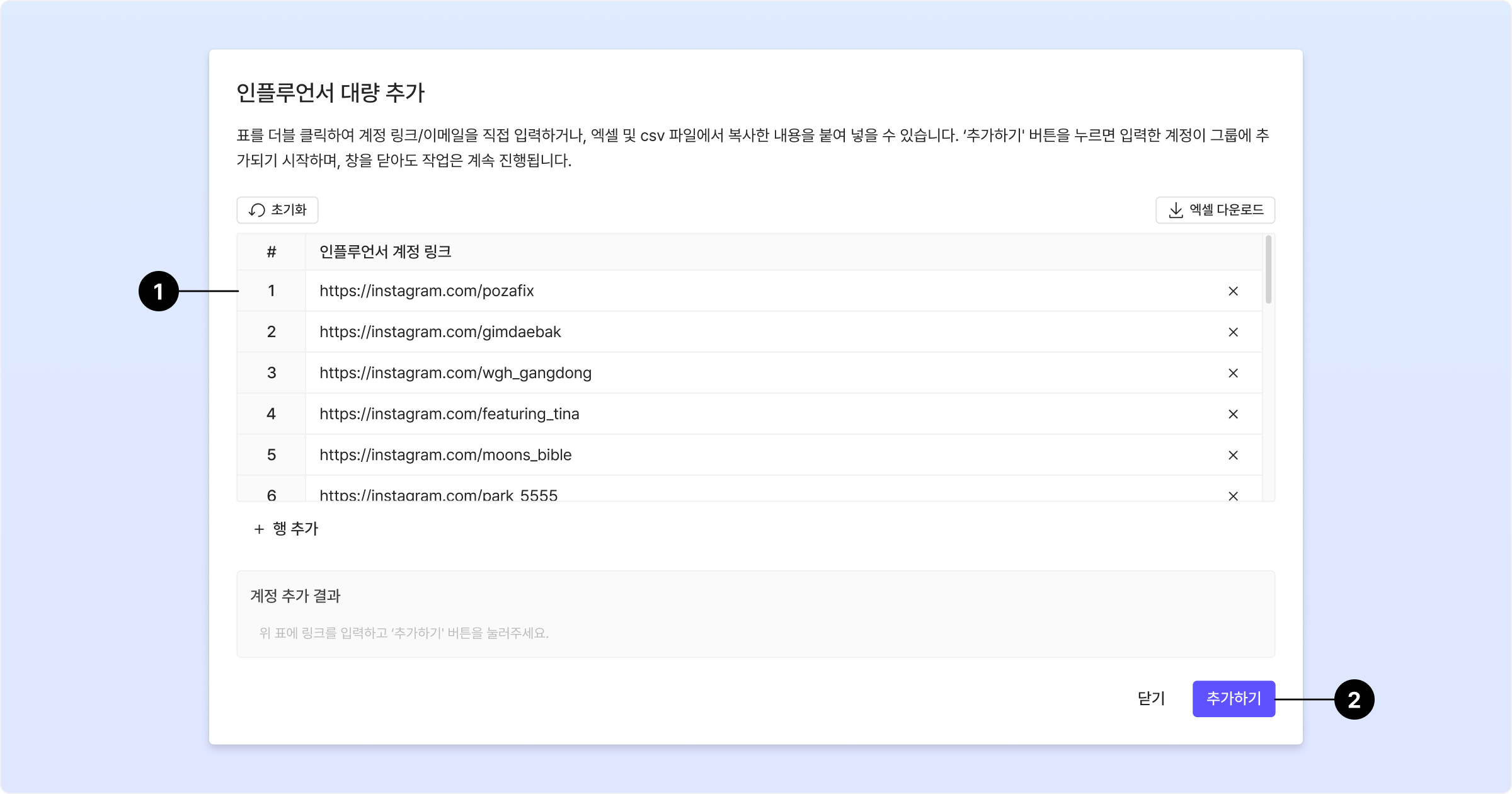Select the moons_bible link cell
This screenshot has width=1512, height=794.
(x=445, y=455)
